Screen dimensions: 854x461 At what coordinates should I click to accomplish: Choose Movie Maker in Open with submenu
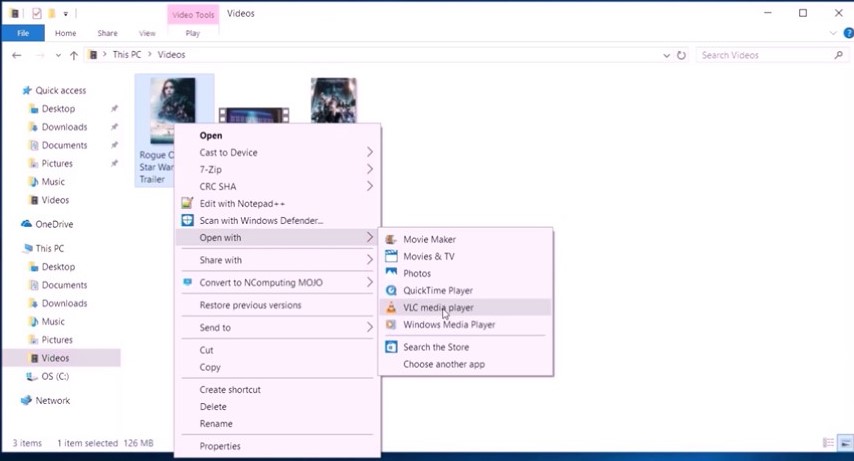pyautogui.click(x=465, y=239)
